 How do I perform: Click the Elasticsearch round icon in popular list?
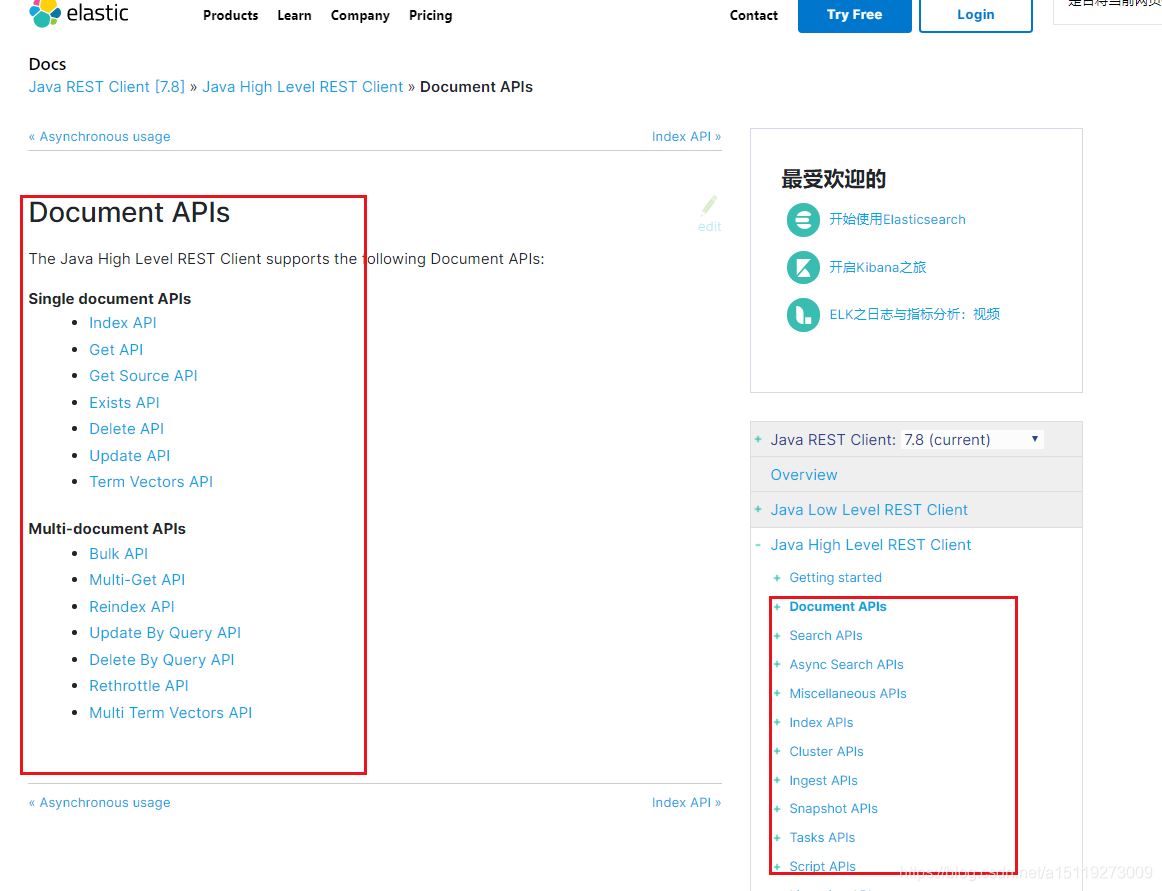[803, 219]
